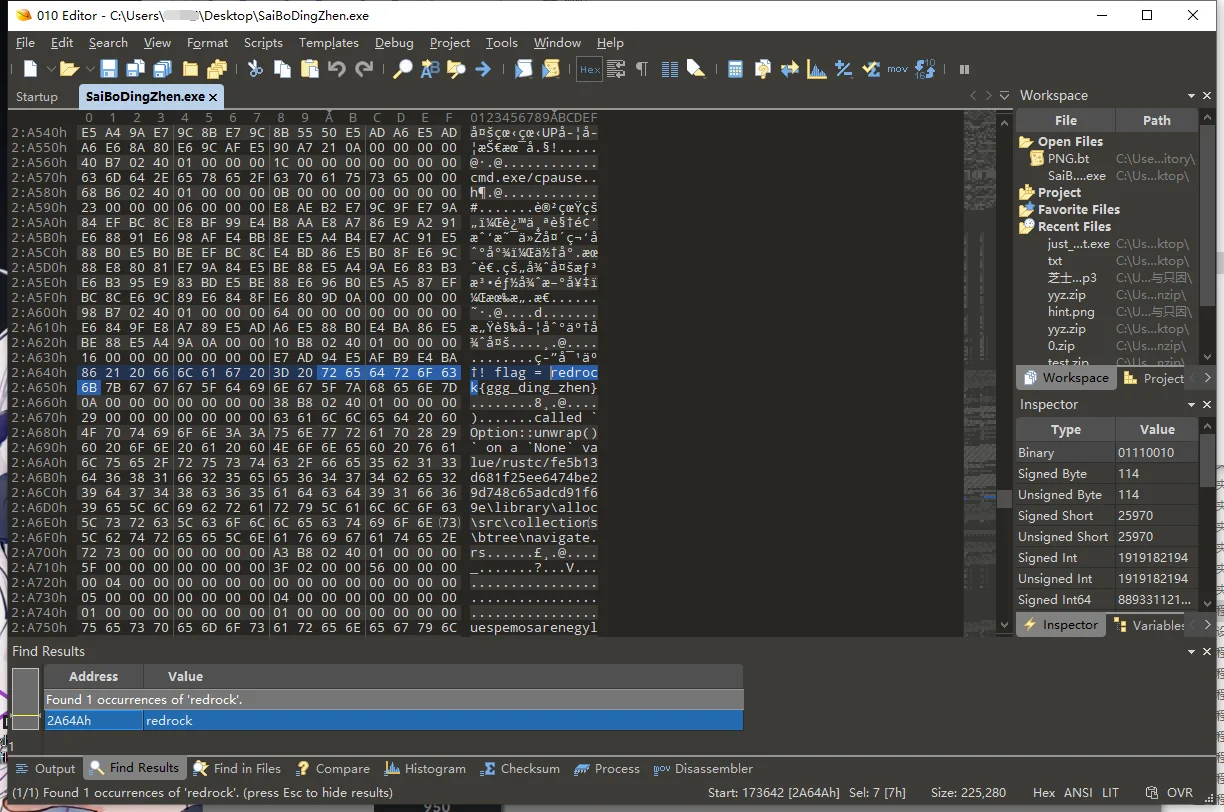Click the base converter 10/16 icon

point(925,69)
